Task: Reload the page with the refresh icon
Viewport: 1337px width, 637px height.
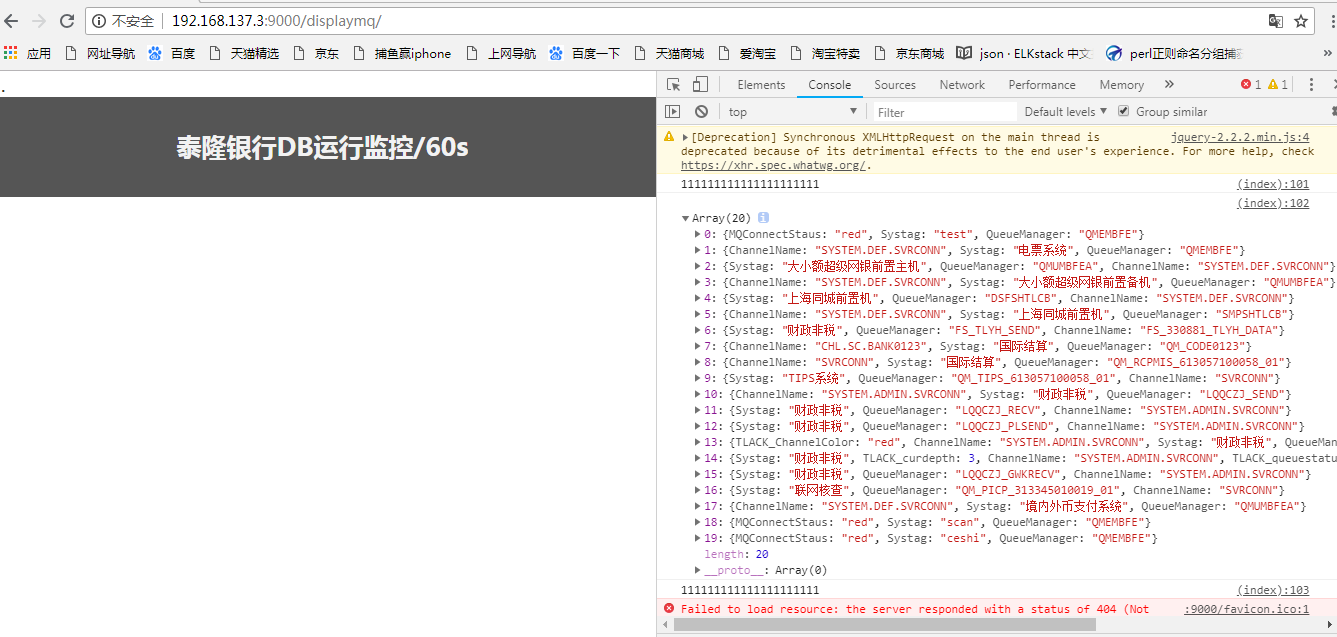Action: point(67,20)
